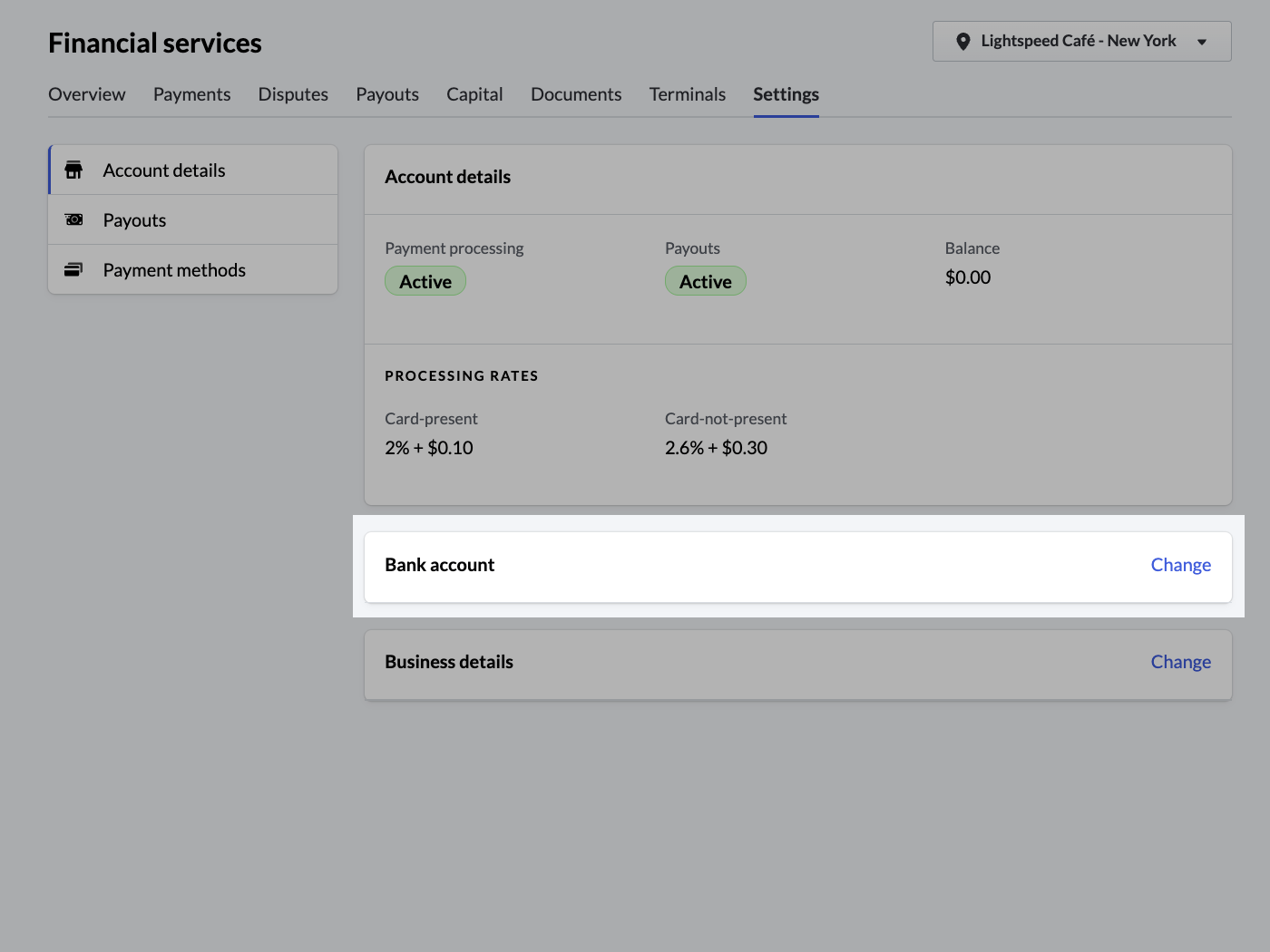Image resolution: width=1270 pixels, height=952 pixels.
Task: View the Documents tab
Action: pos(576,94)
